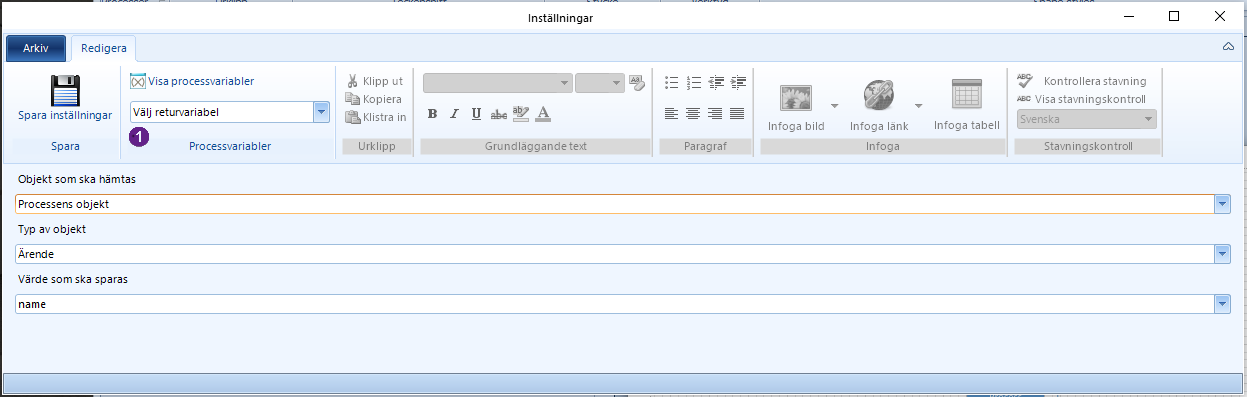
Task: Click Kontrollera stavning
Action: [1082, 81]
